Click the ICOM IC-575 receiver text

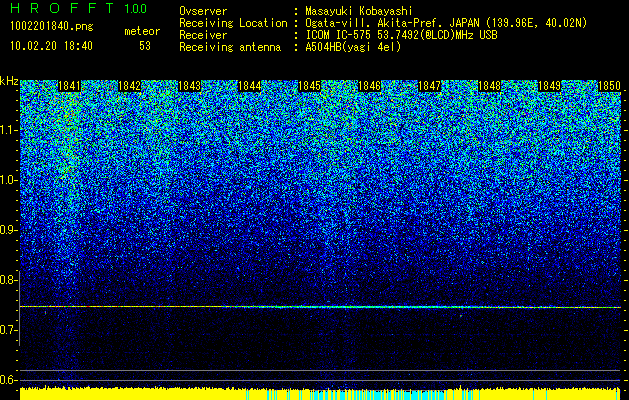401,35
